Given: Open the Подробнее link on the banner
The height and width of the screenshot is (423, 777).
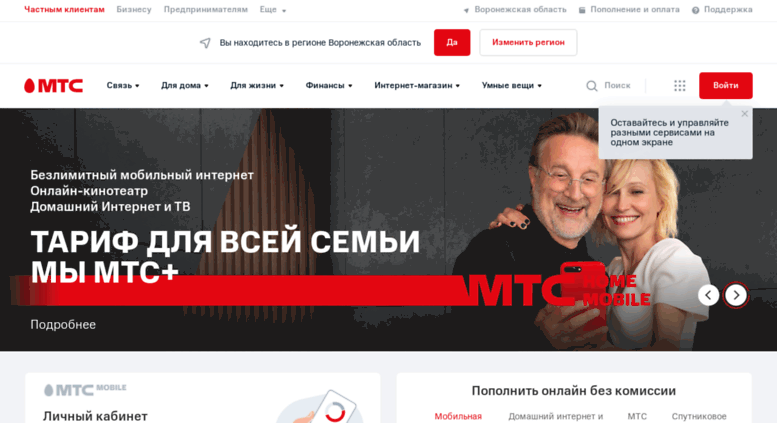Looking at the screenshot, I should pyautogui.click(x=63, y=324).
